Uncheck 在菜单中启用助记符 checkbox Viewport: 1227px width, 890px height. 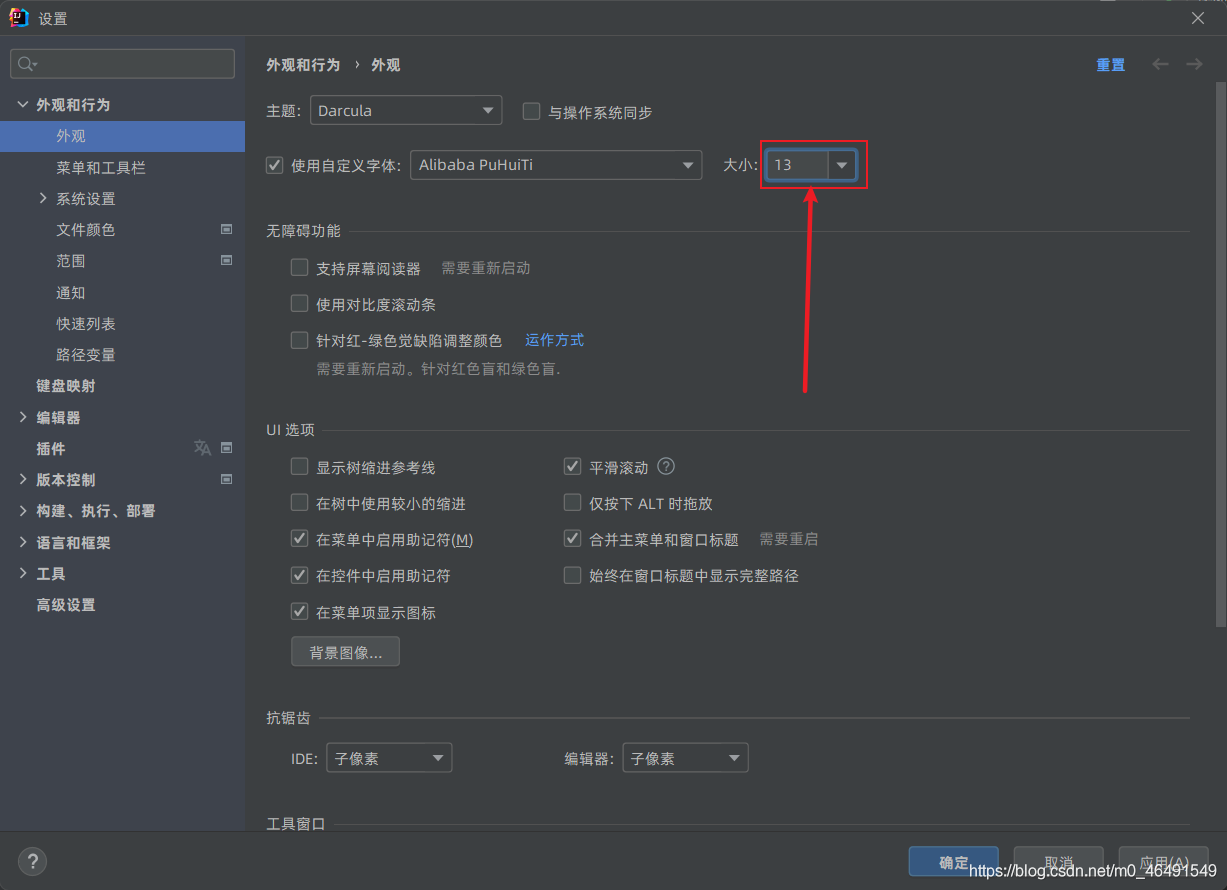[x=299, y=538]
